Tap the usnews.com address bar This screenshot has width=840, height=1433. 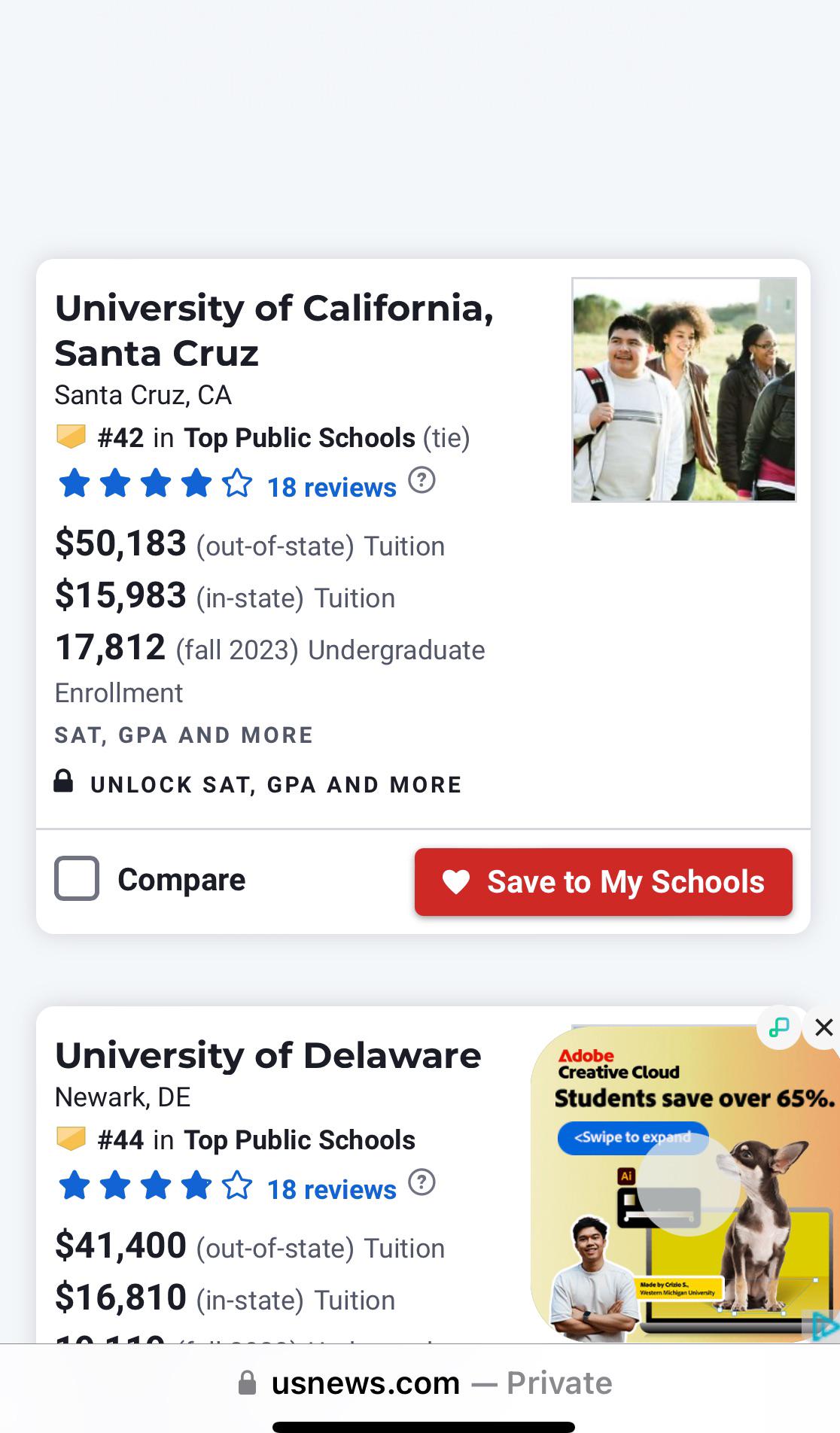click(x=425, y=1383)
